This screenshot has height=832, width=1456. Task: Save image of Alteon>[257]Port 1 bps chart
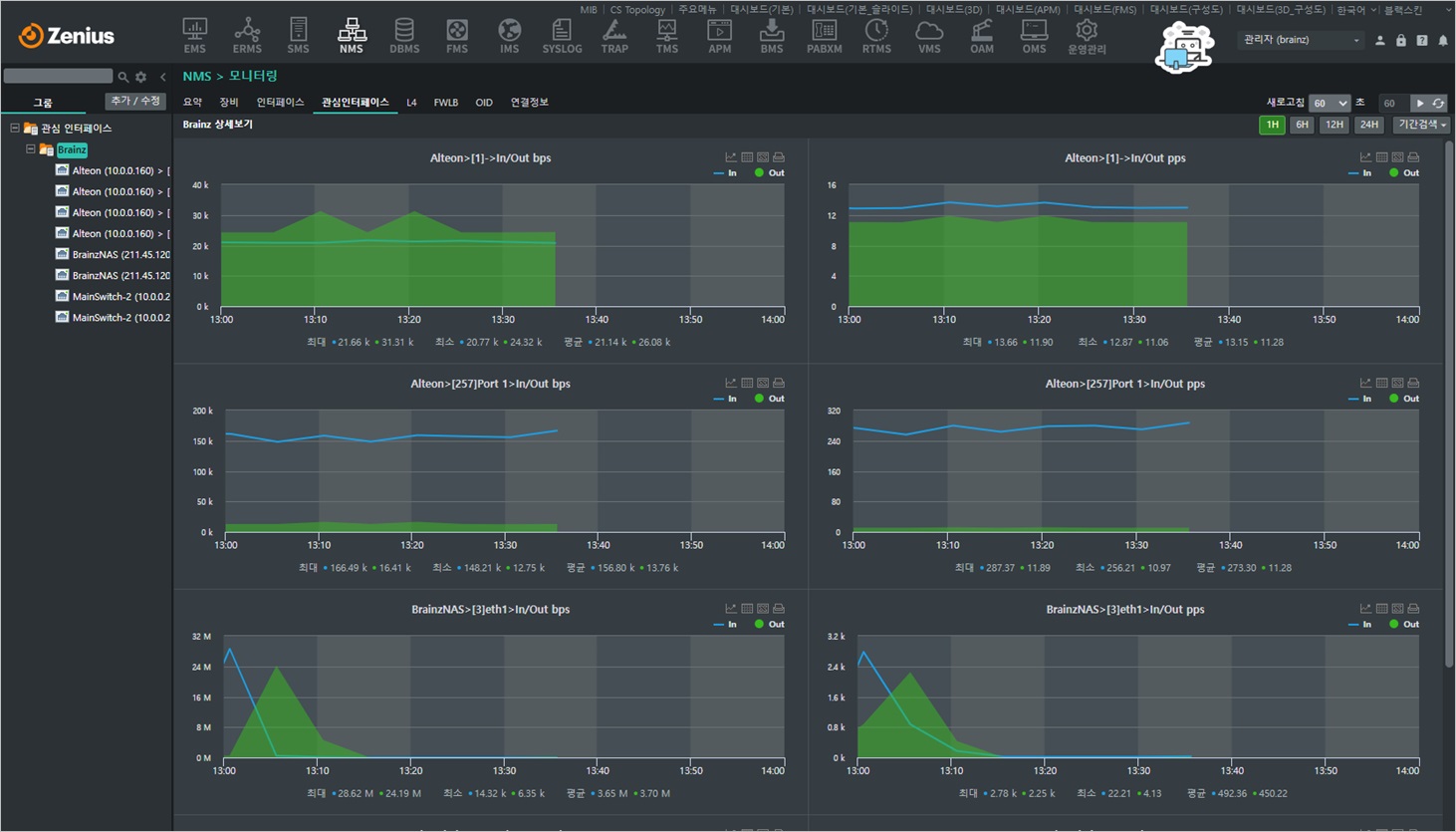click(x=763, y=383)
